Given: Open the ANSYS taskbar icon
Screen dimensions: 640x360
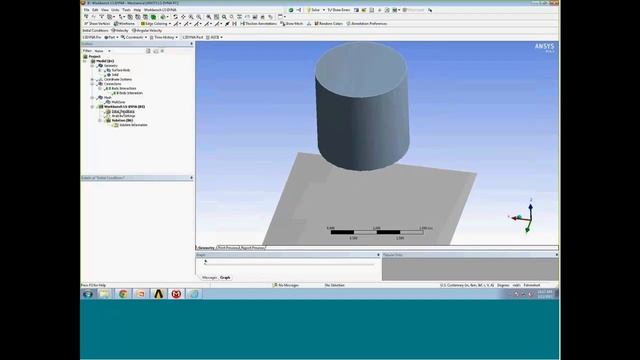Looking at the screenshot, I should pyautogui.click(x=158, y=294).
